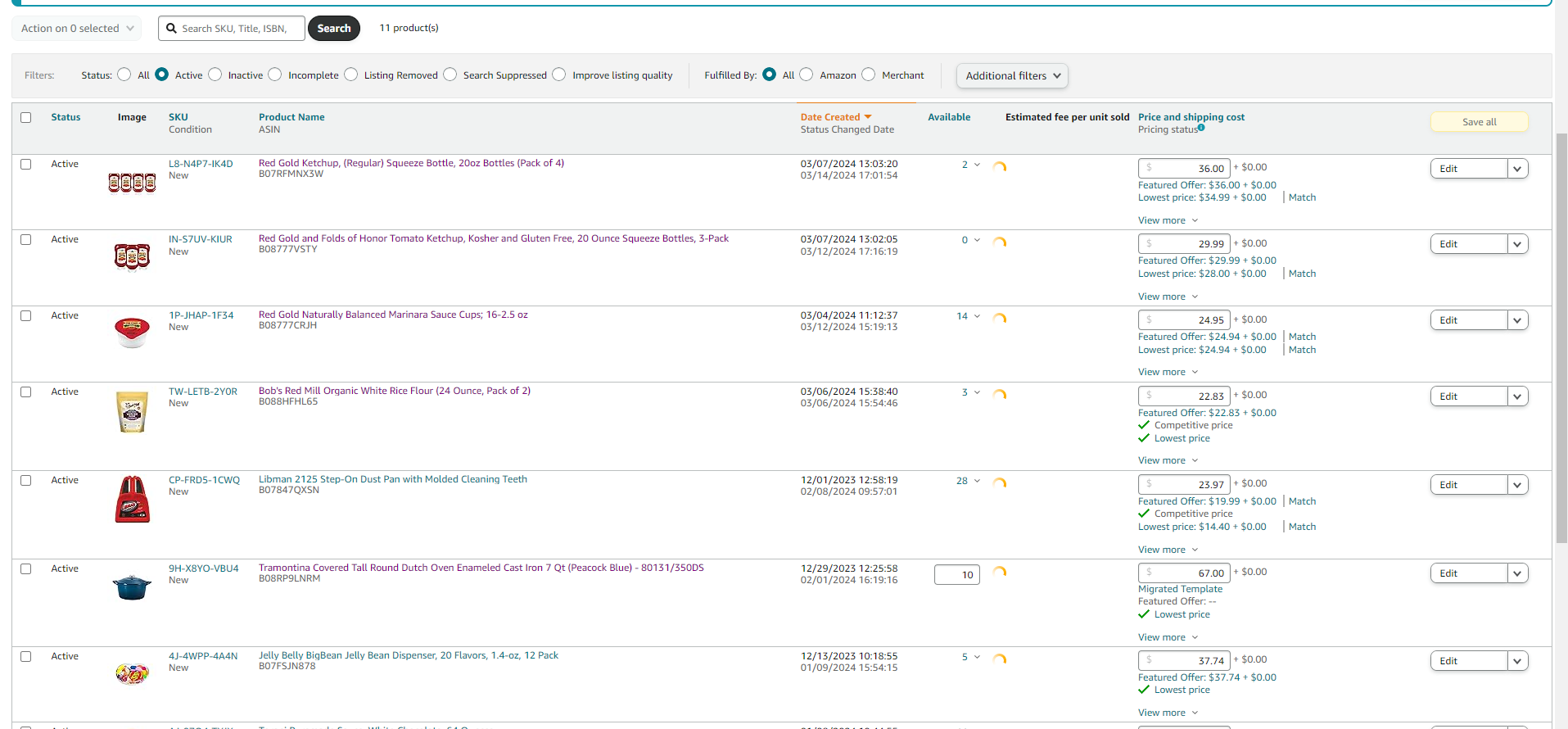Image resolution: width=1568 pixels, height=729 pixels.
Task: Set Fulfilled By to Merchant
Action: coord(869,75)
